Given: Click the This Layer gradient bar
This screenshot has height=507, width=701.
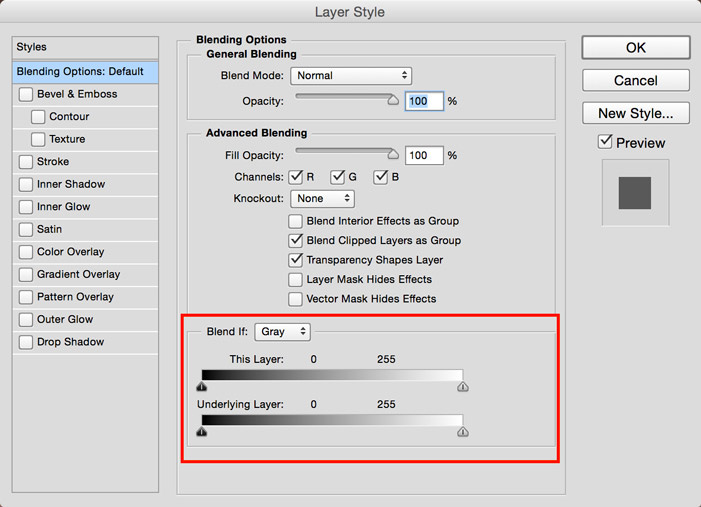Looking at the screenshot, I should [332, 375].
